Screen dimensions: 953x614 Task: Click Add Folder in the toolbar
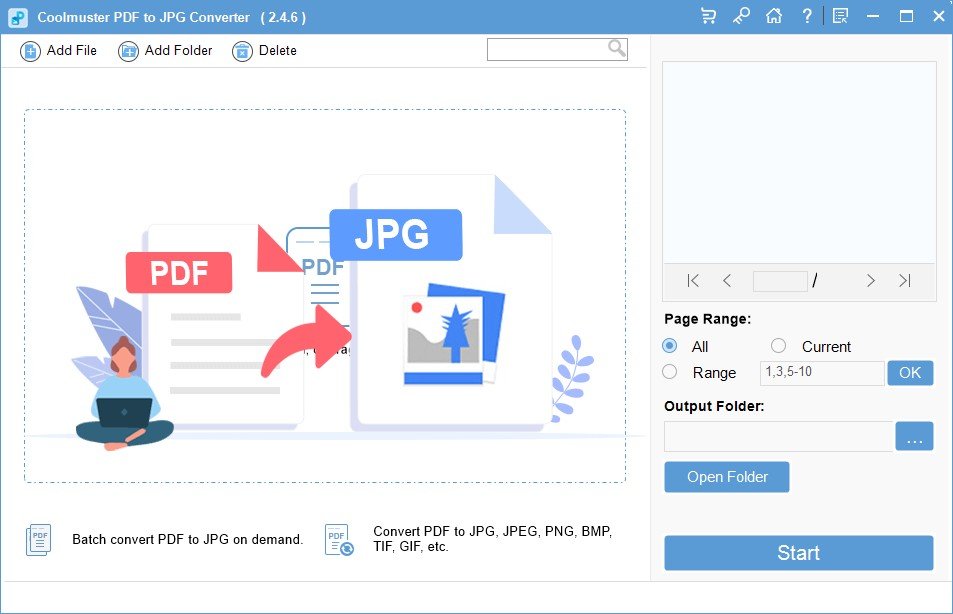(x=166, y=50)
